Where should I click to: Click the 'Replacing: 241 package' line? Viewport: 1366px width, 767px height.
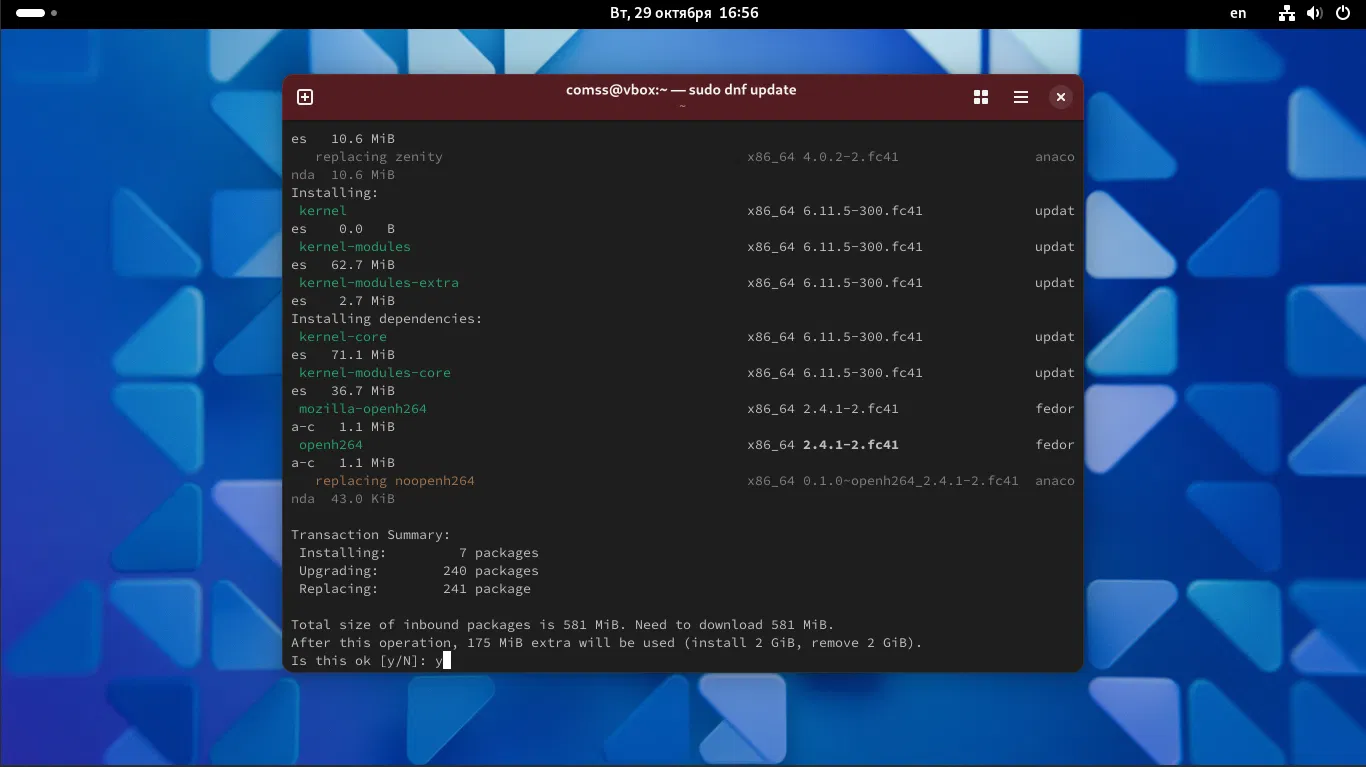415,589
